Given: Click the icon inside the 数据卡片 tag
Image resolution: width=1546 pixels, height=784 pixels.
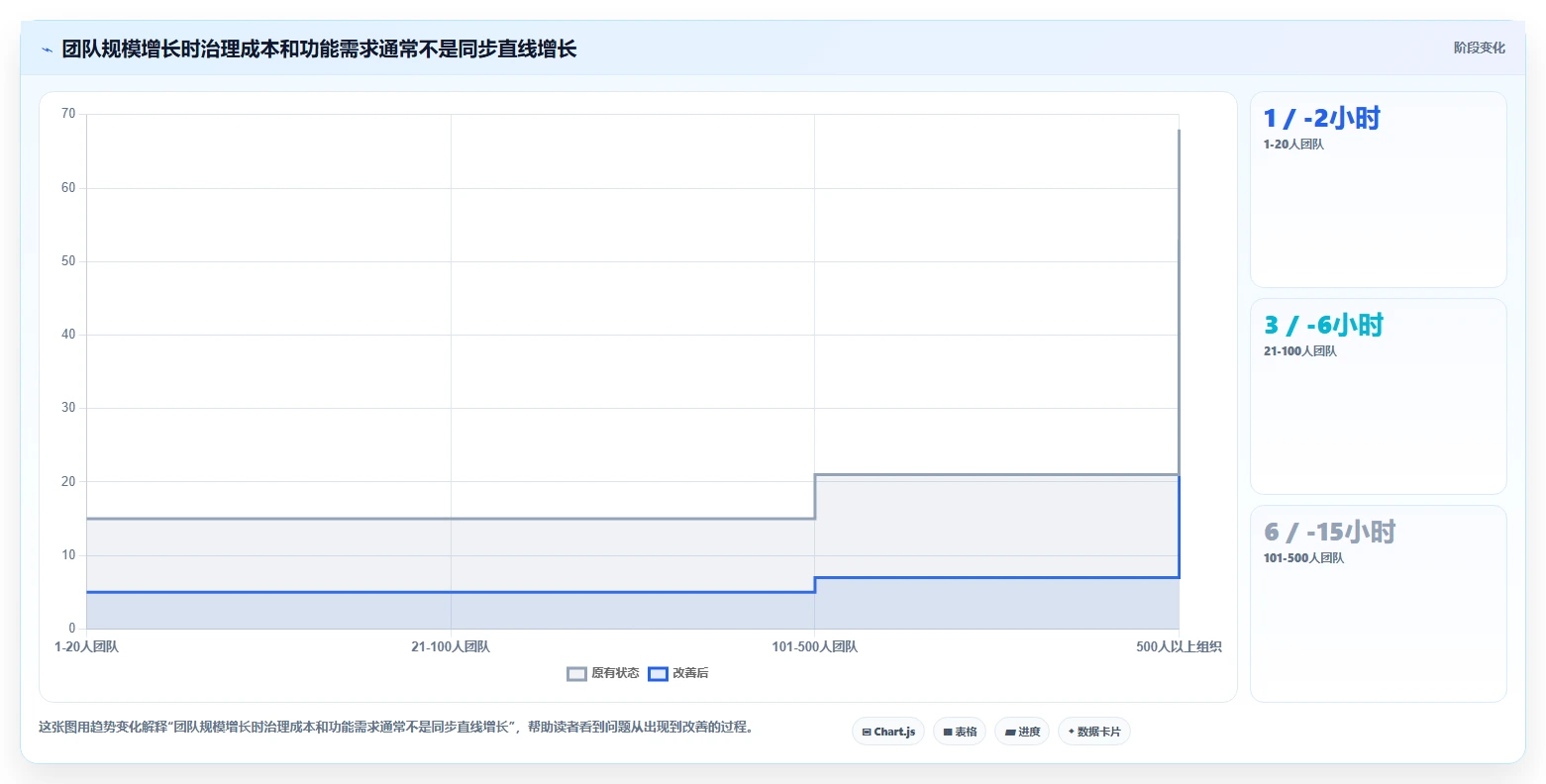Looking at the screenshot, I should point(1072,732).
